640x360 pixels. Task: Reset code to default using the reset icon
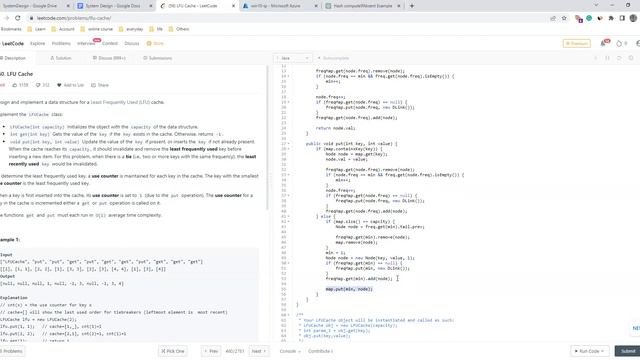(x=619, y=58)
